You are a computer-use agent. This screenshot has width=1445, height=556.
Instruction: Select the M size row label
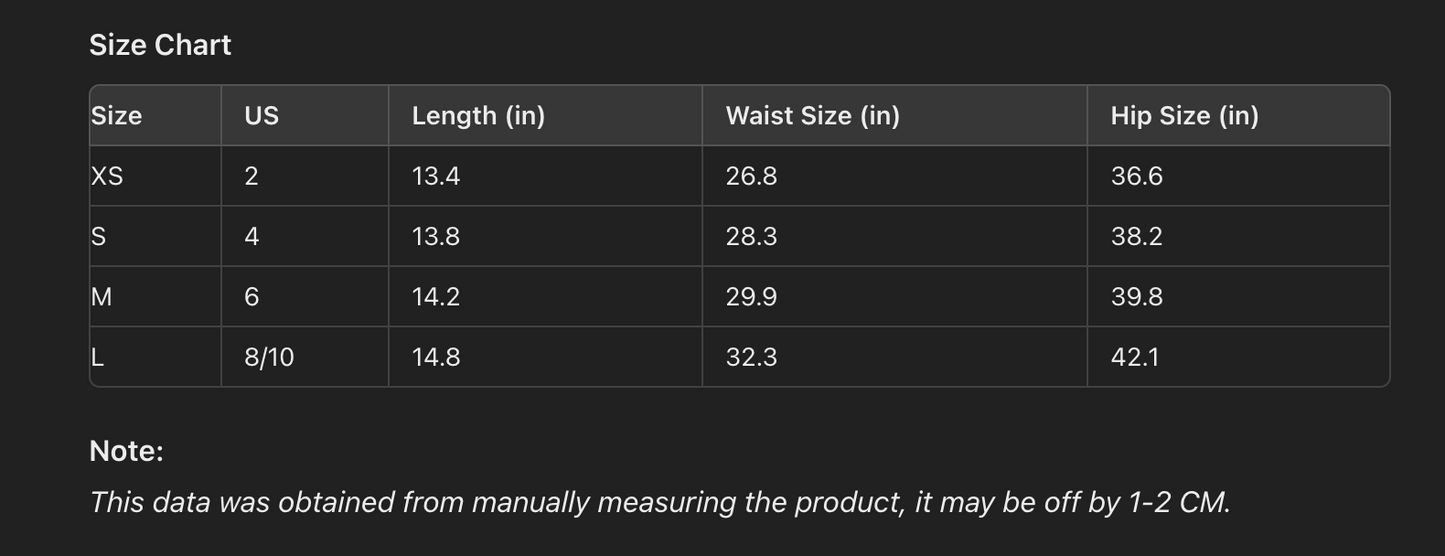point(101,297)
